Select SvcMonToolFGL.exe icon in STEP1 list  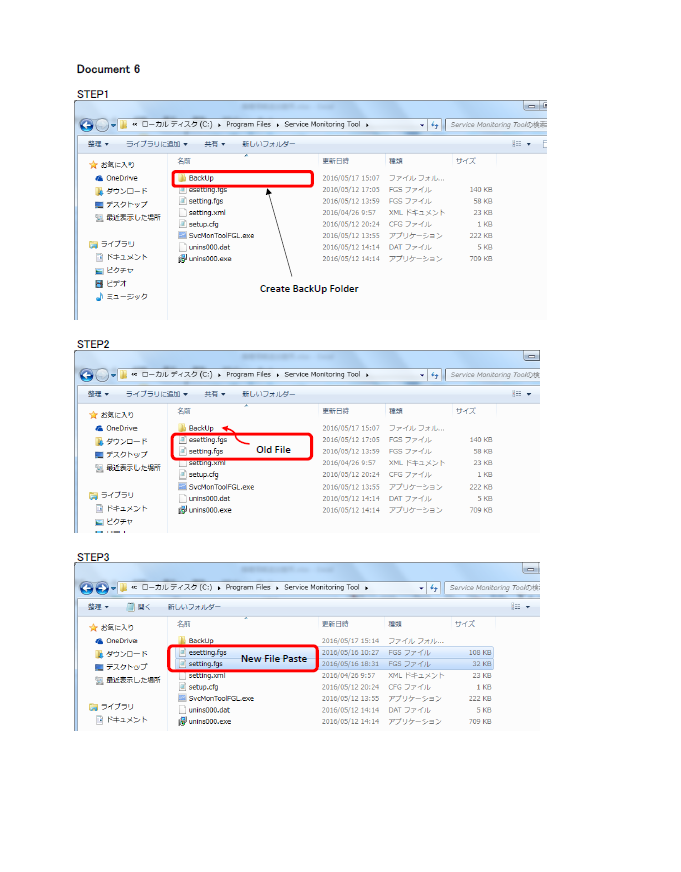click(x=182, y=235)
